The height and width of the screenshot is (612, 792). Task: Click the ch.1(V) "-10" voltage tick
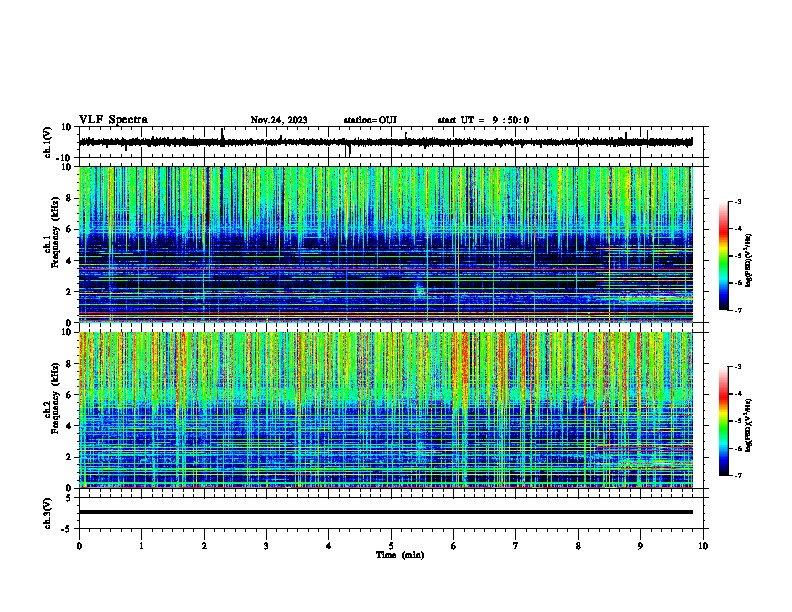64,158
